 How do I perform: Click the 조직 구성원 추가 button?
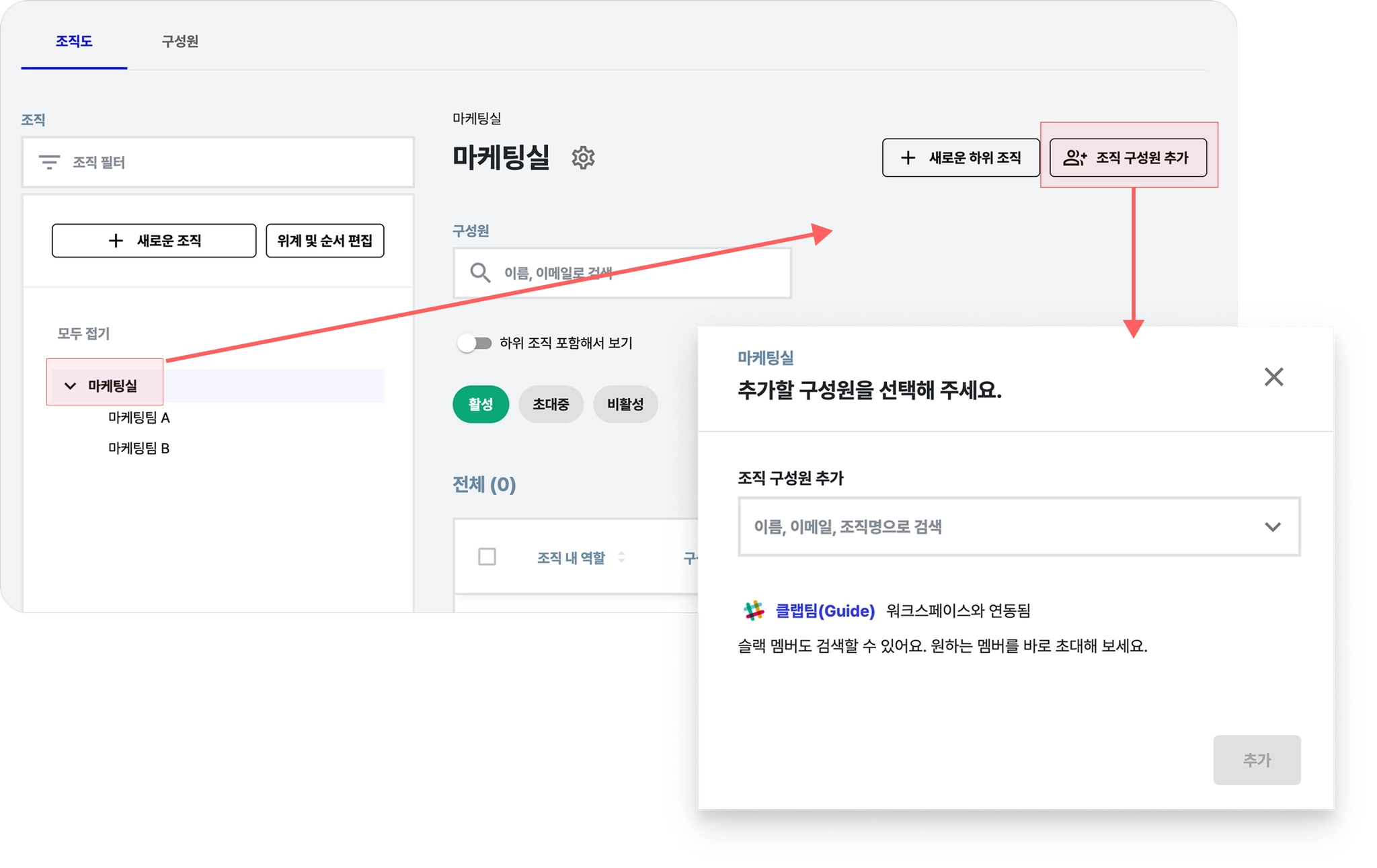coord(1128,158)
